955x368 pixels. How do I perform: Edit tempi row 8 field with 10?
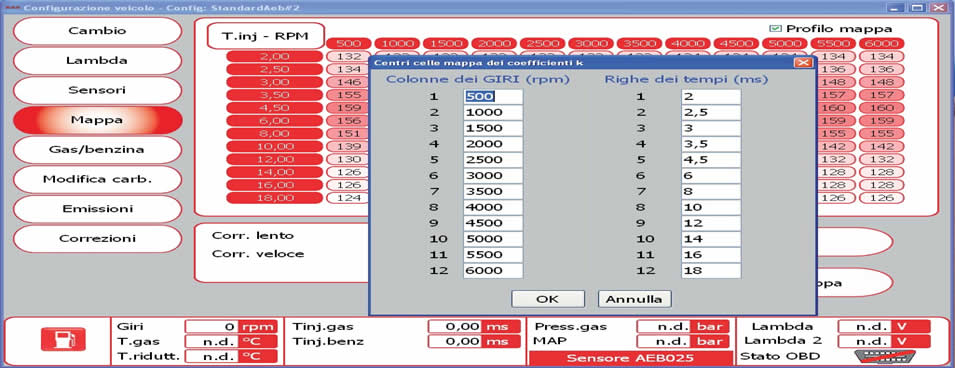tap(711, 207)
